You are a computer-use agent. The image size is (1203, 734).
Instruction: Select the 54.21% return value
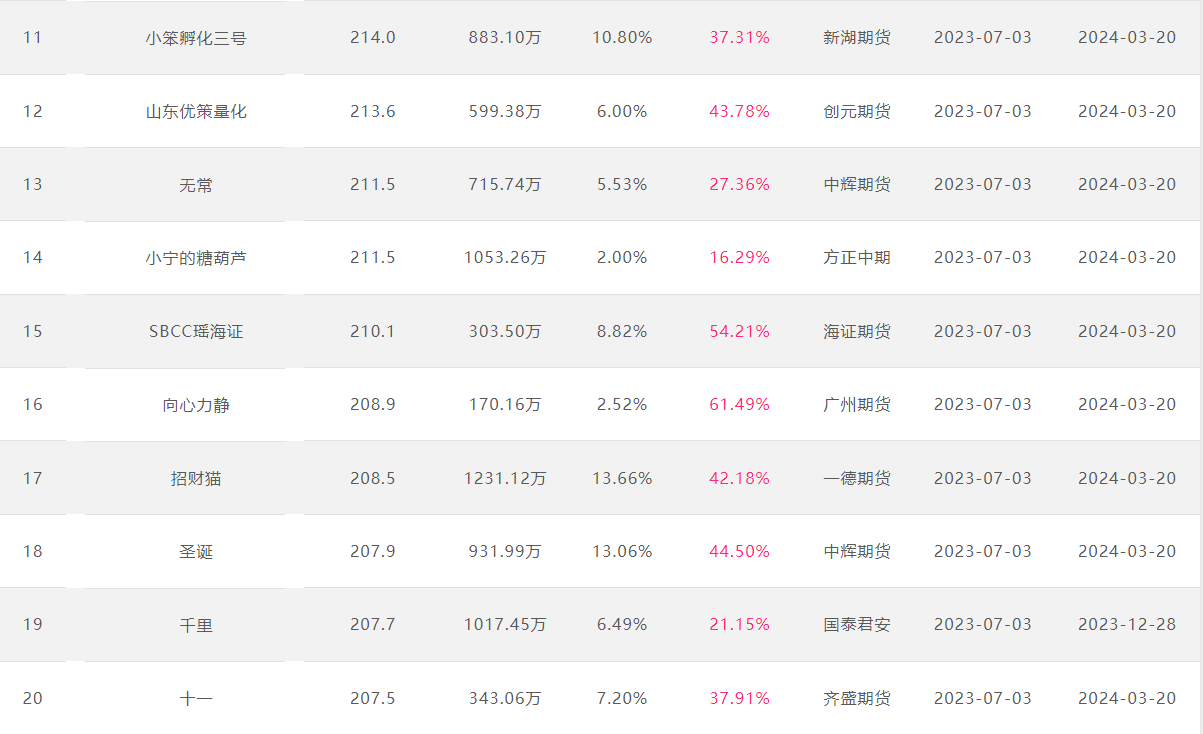[740, 331]
